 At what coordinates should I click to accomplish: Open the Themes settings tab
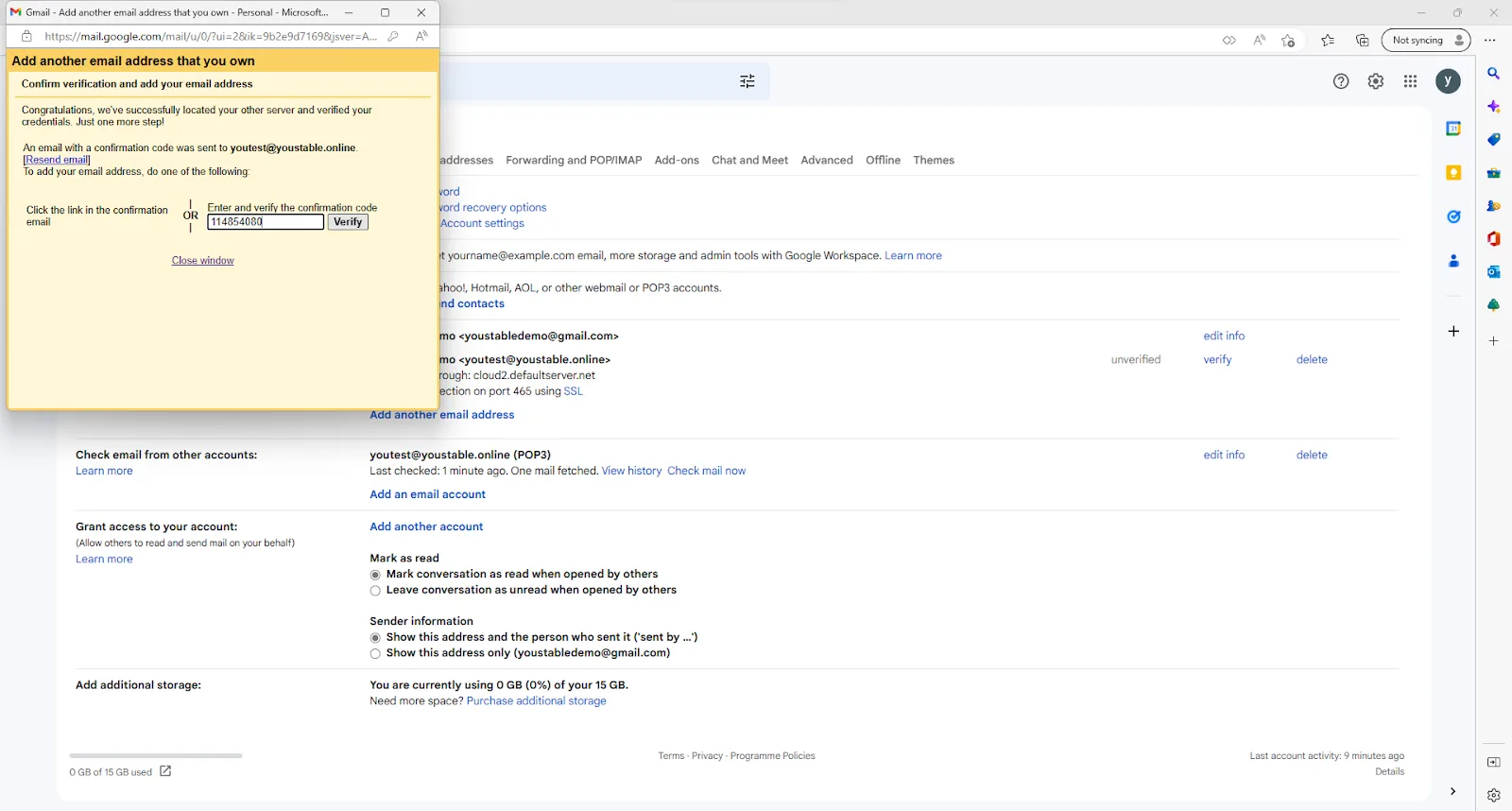click(x=934, y=160)
